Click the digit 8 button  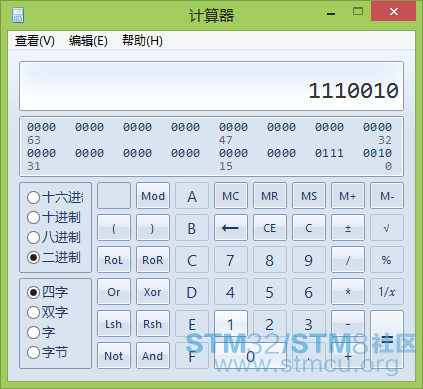[x=270, y=260]
